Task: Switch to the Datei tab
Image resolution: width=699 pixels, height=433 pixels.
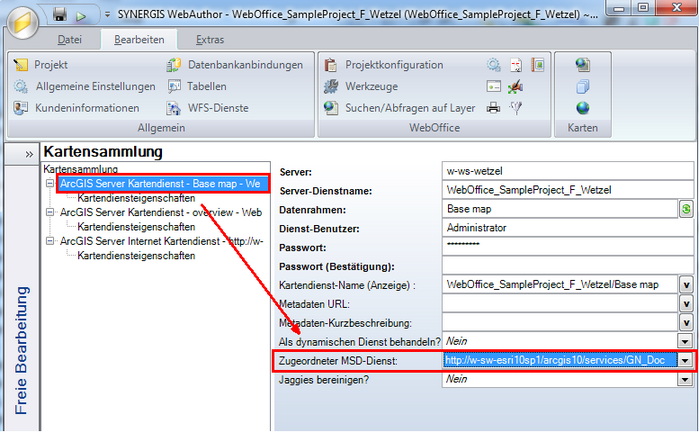Action: click(70, 40)
